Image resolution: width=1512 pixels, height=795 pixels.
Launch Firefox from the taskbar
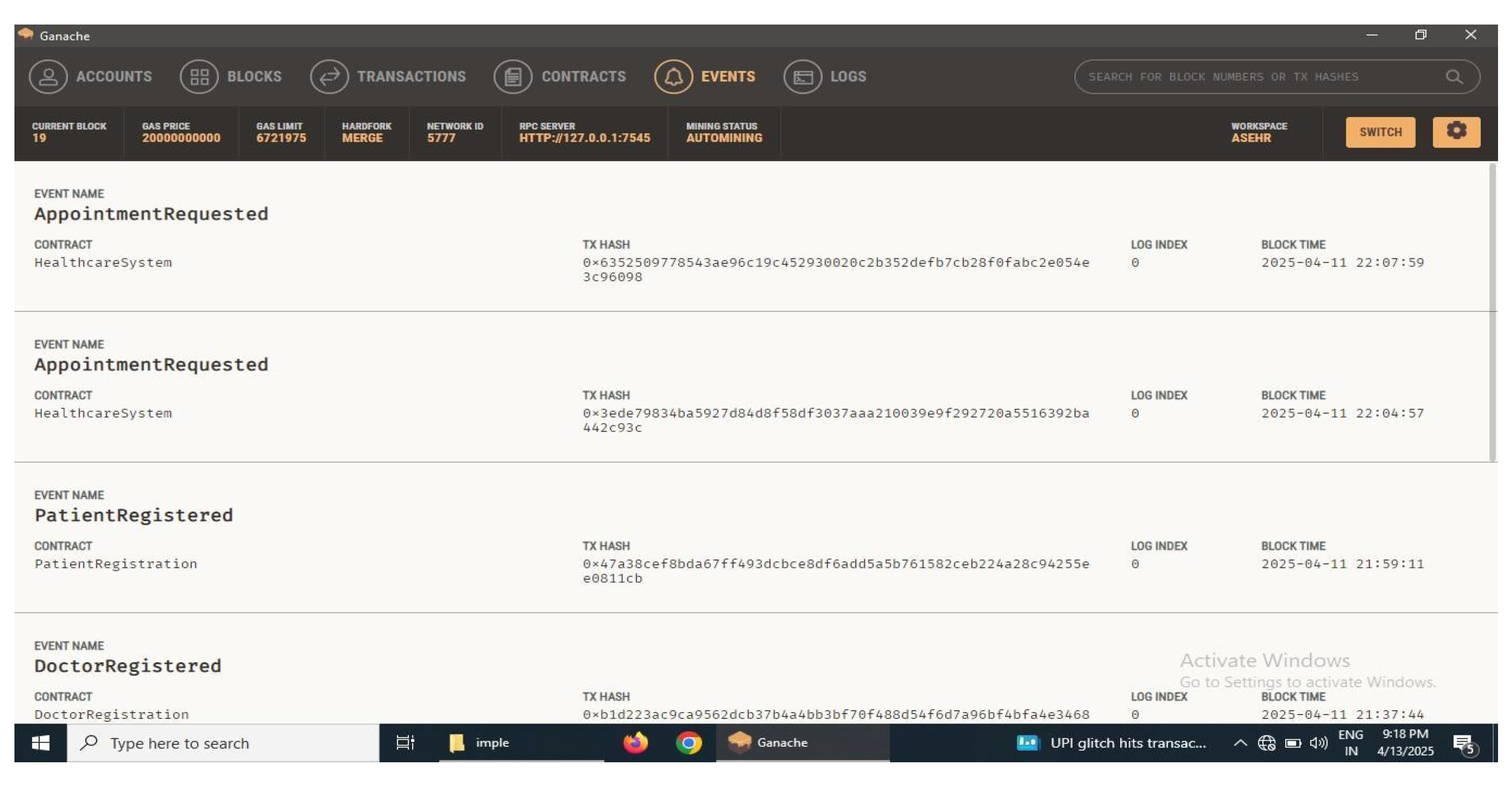(635, 743)
